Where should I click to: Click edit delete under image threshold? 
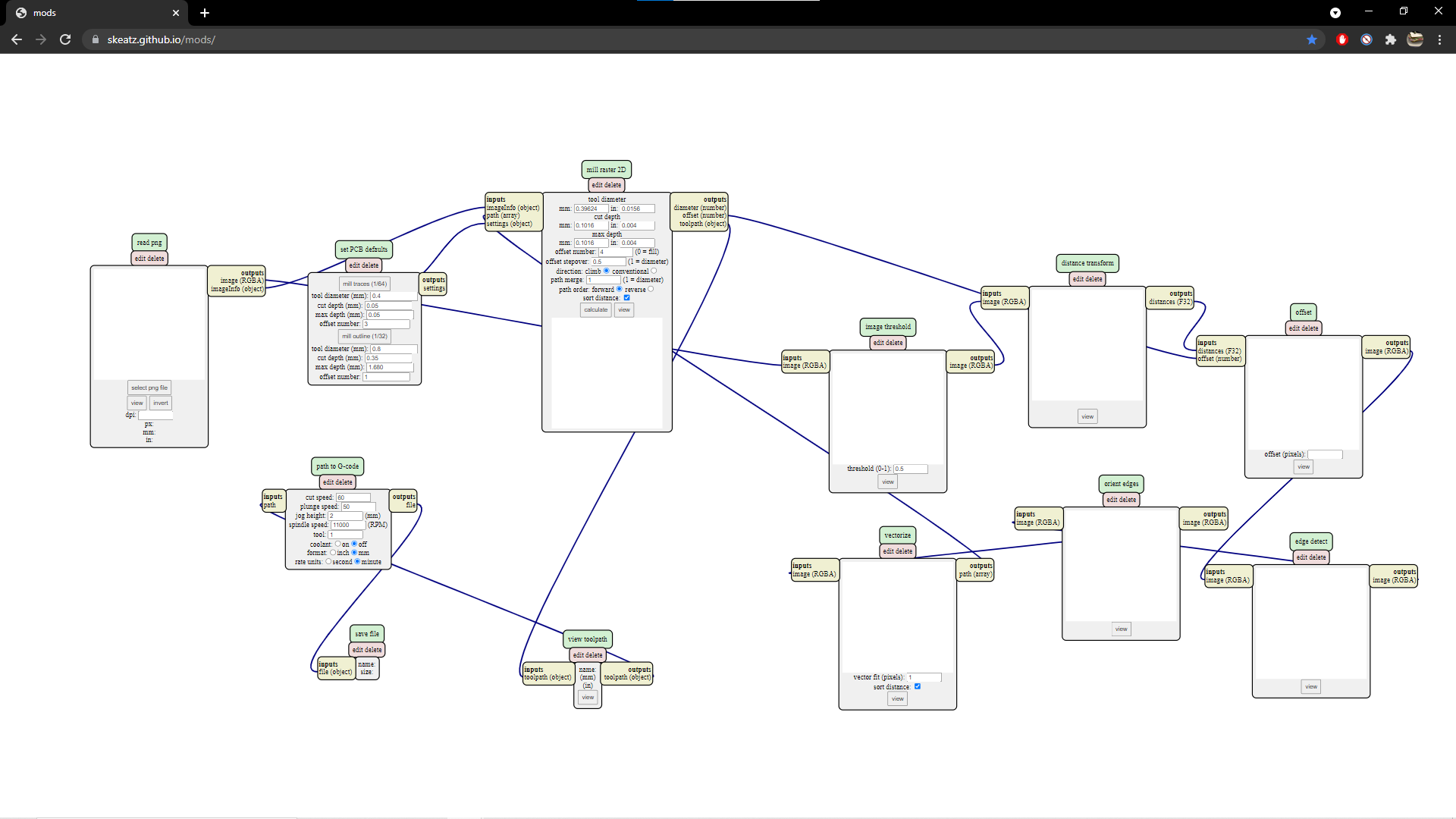[x=888, y=343]
